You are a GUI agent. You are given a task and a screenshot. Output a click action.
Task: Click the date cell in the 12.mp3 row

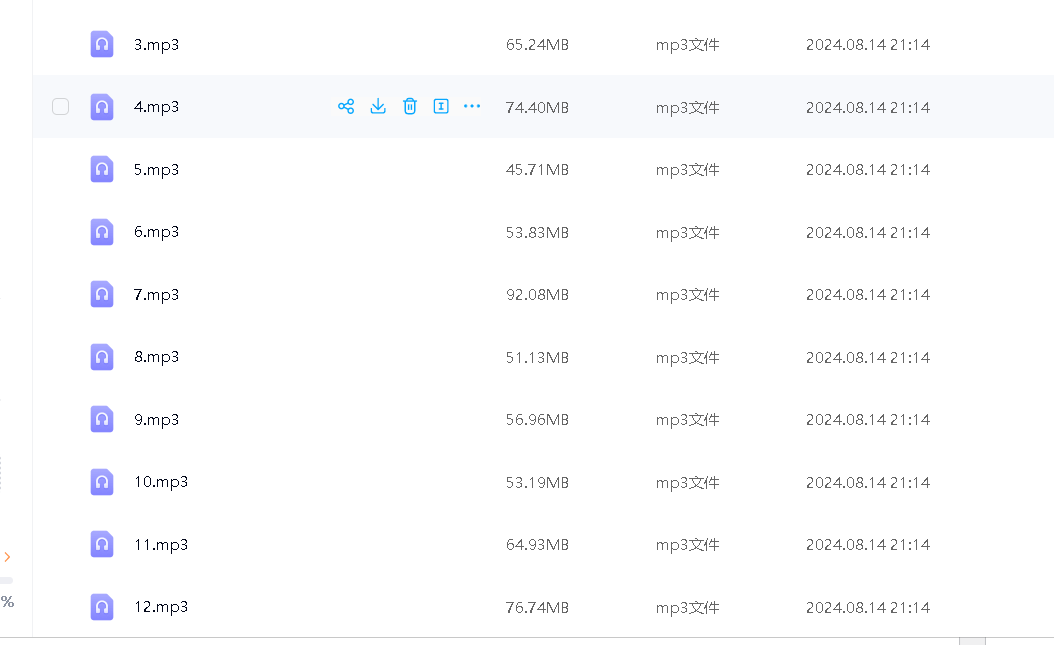(x=867, y=608)
